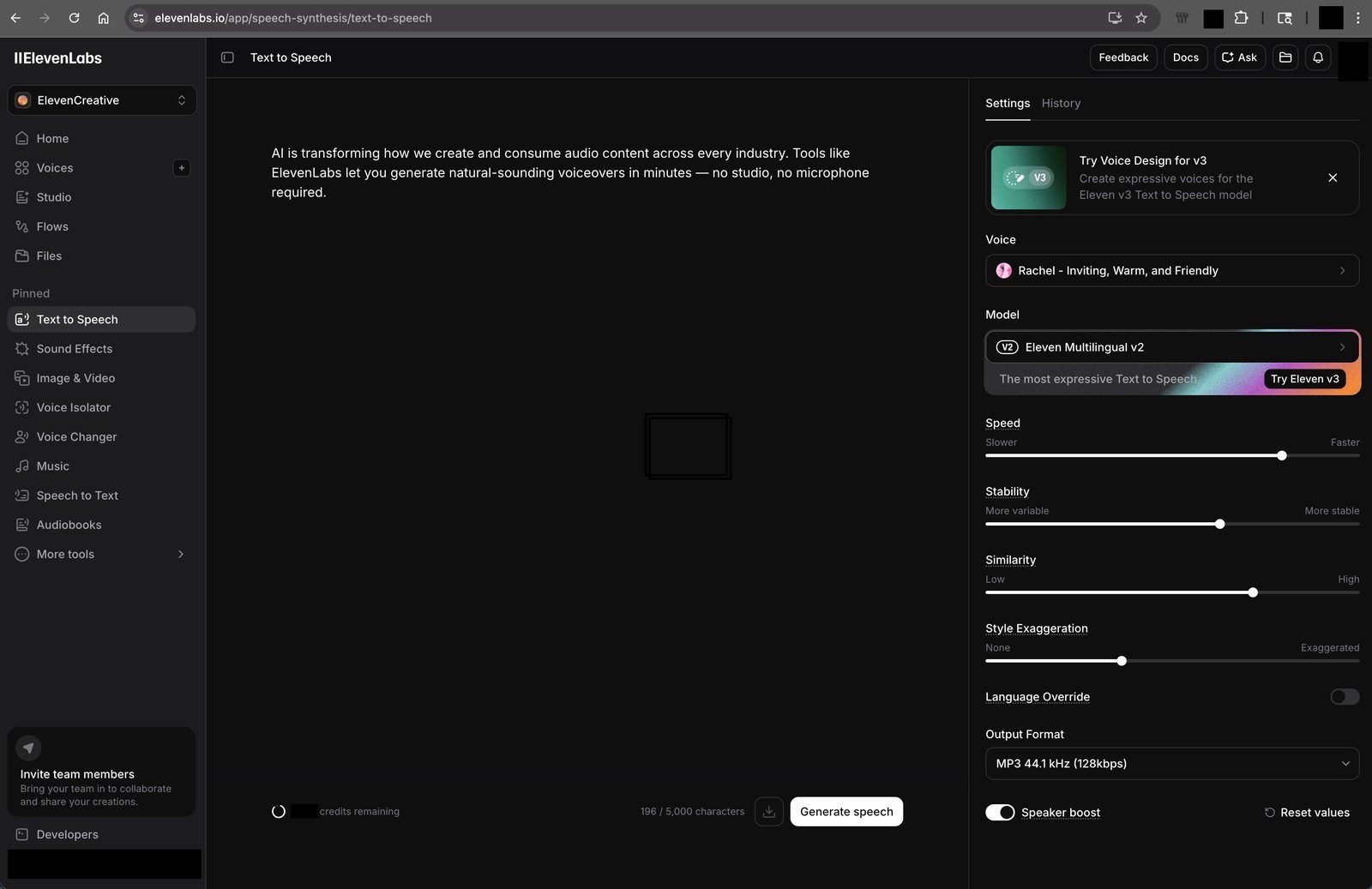Toggle sidebar collapse icon near title
This screenshot has height=889, width=1372.
click(x=227, y=57)
